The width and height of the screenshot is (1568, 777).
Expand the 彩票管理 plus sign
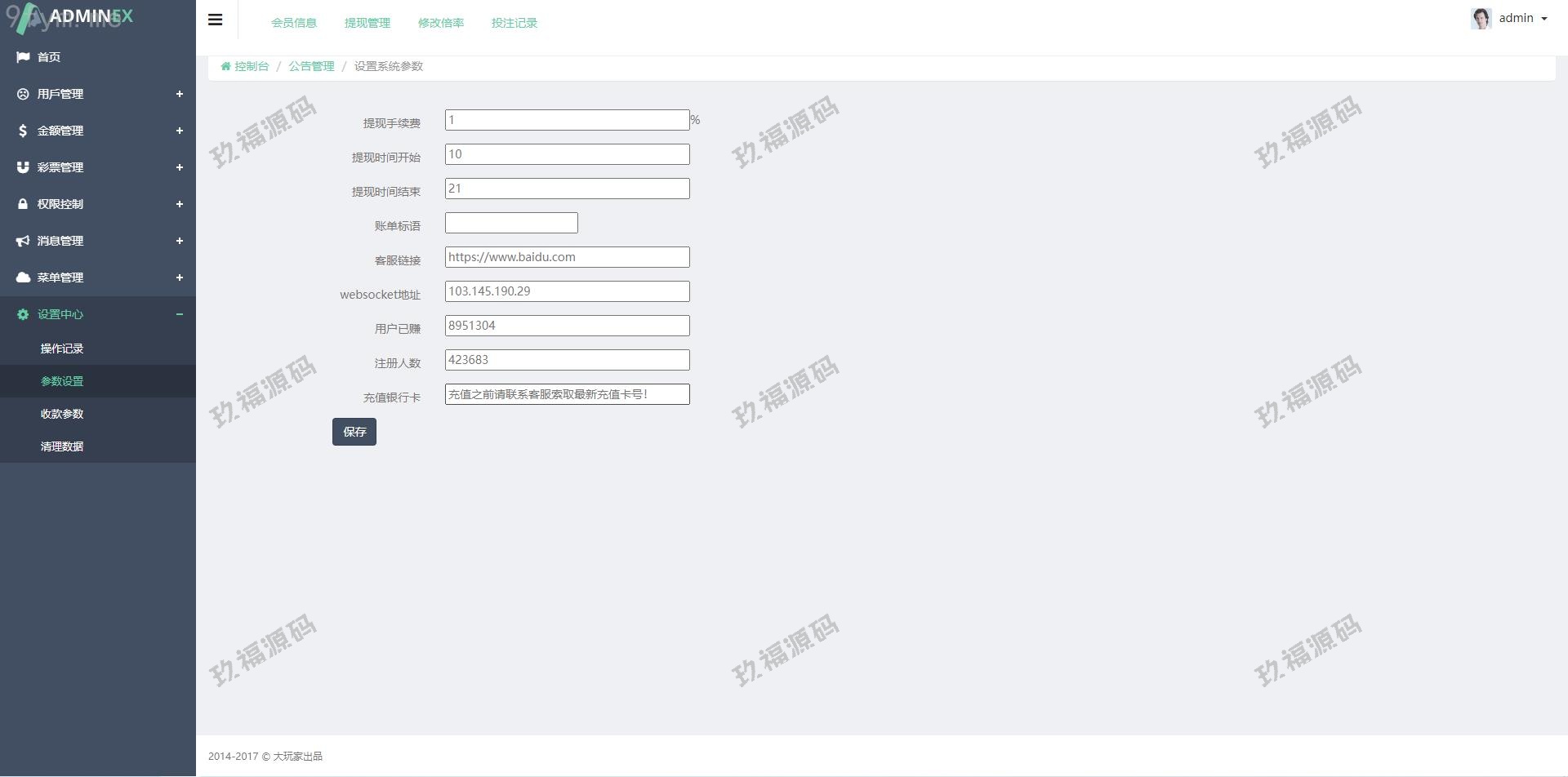click(180, 167)
